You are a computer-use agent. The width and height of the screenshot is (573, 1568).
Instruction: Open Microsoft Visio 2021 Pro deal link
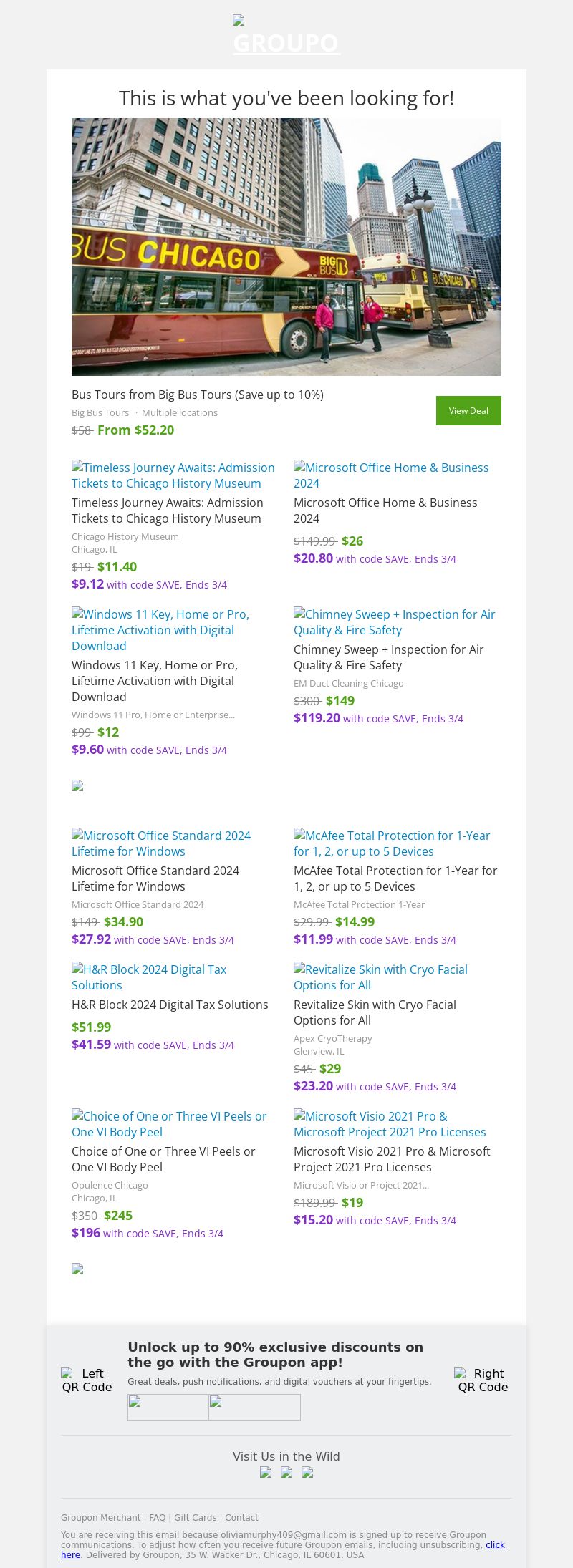point(390,1124)
